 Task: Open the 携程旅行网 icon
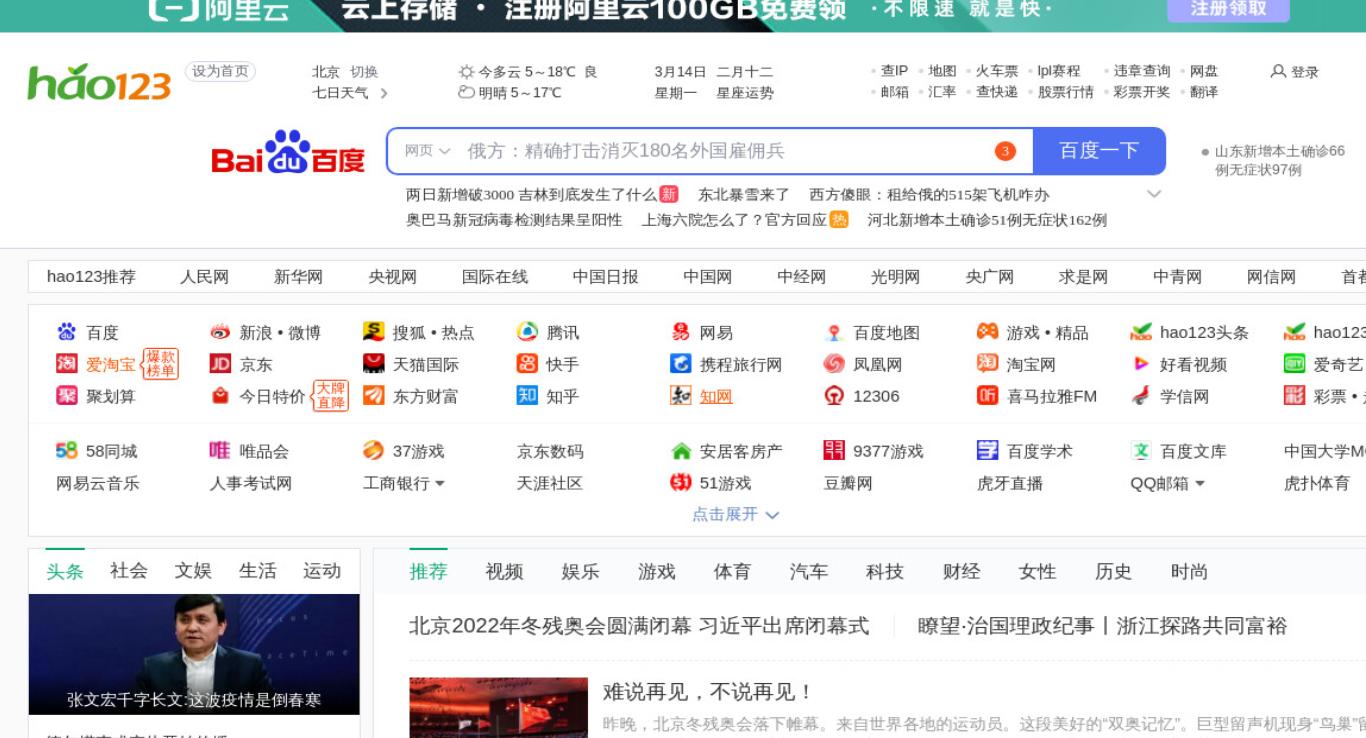[680, 364]
